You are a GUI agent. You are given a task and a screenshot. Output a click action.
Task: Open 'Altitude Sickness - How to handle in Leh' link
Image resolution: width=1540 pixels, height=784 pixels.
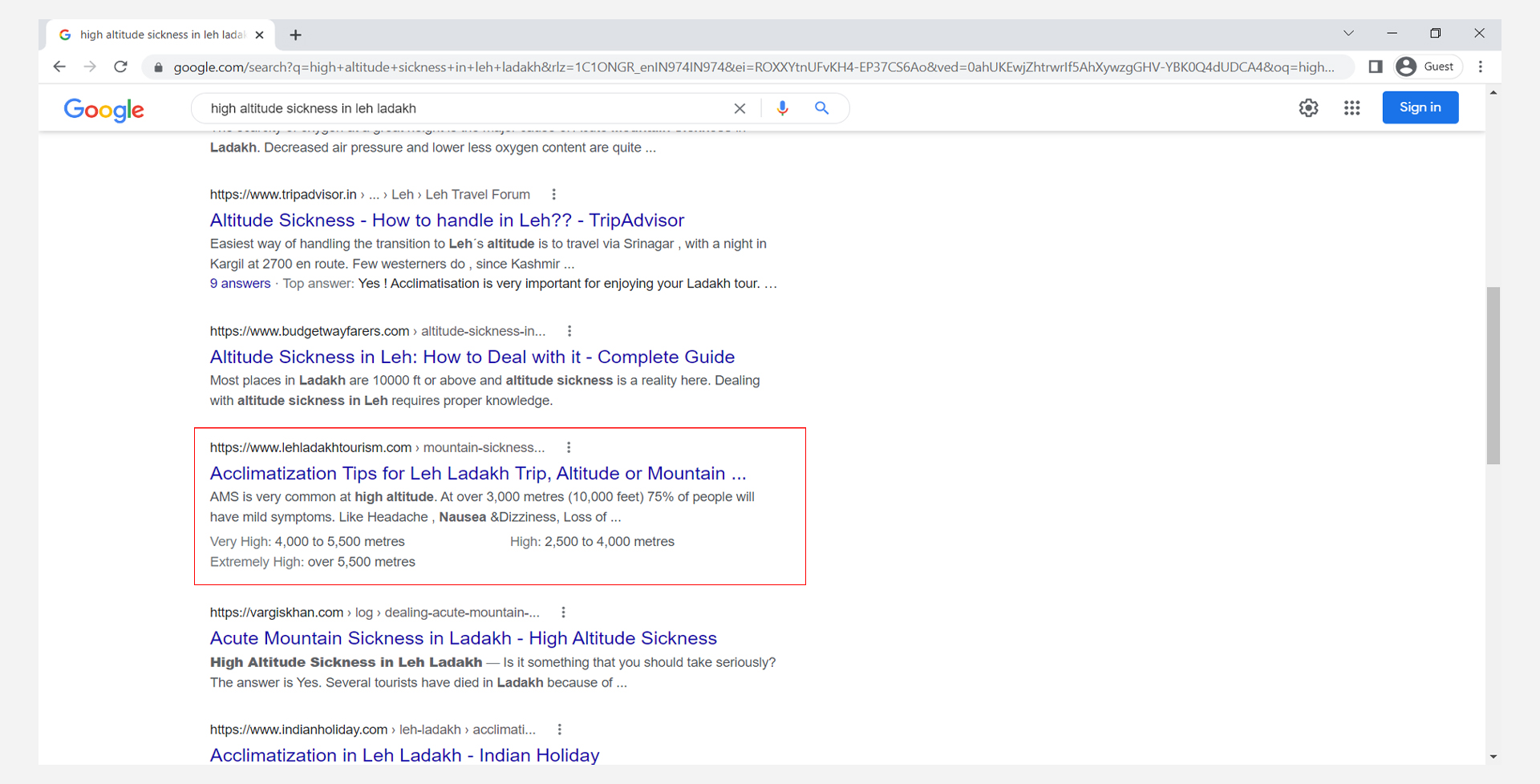pos(447,220)
